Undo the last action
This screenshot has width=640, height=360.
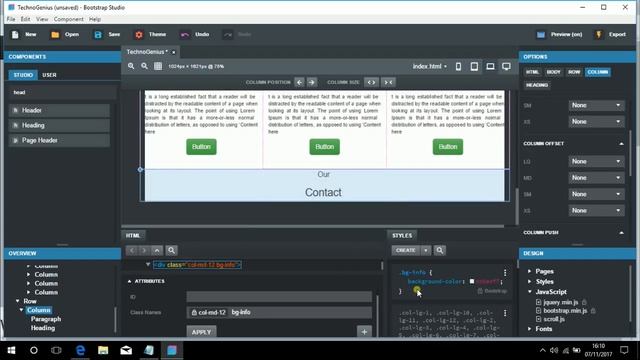click(x=195, y=35)
